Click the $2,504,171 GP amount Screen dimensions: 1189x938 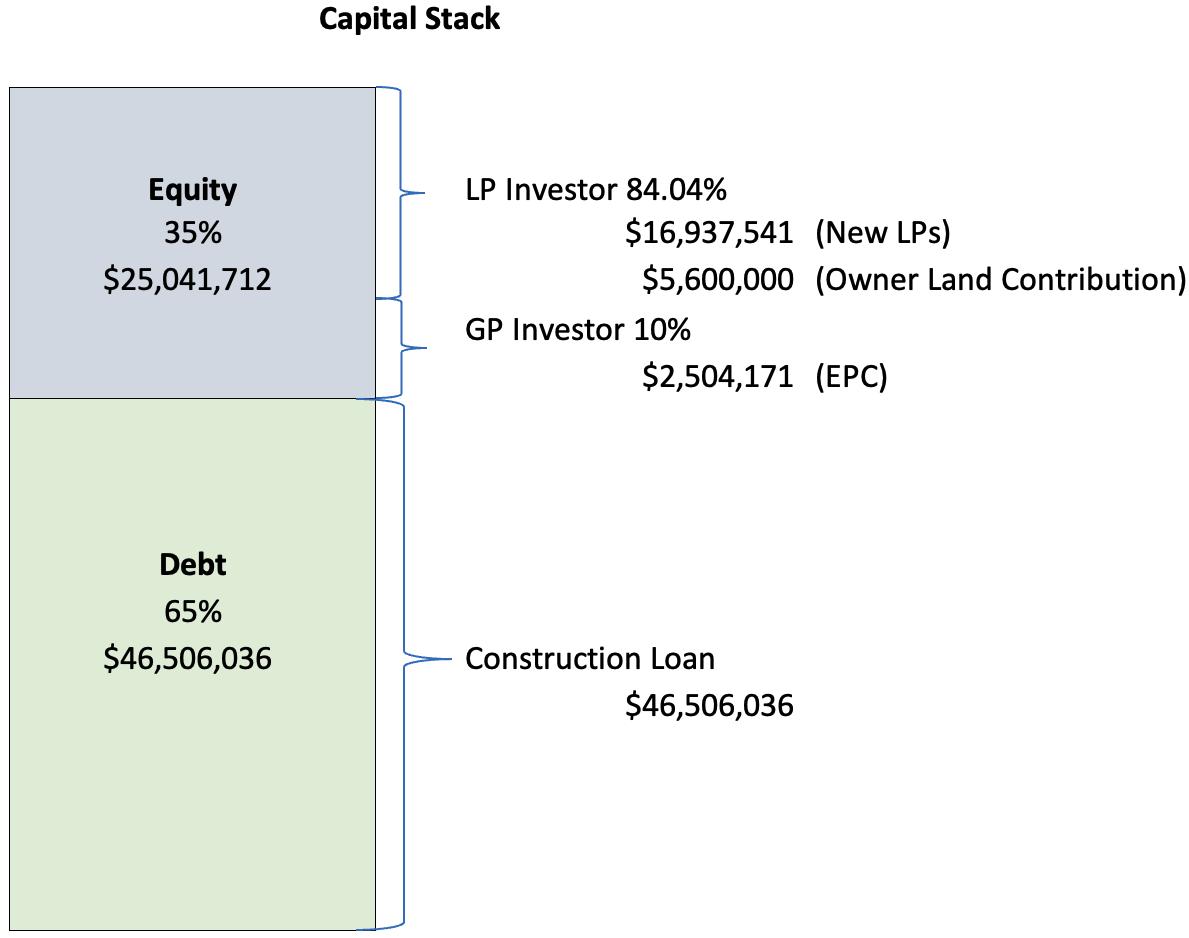coord(717,377)
